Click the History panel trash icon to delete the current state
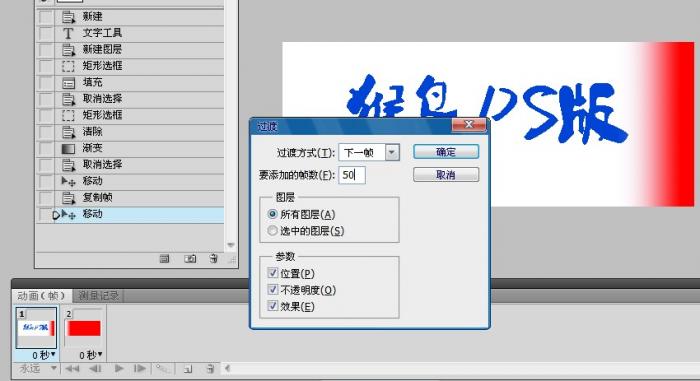The image size is (700, 381). click(x=214, y=259)
